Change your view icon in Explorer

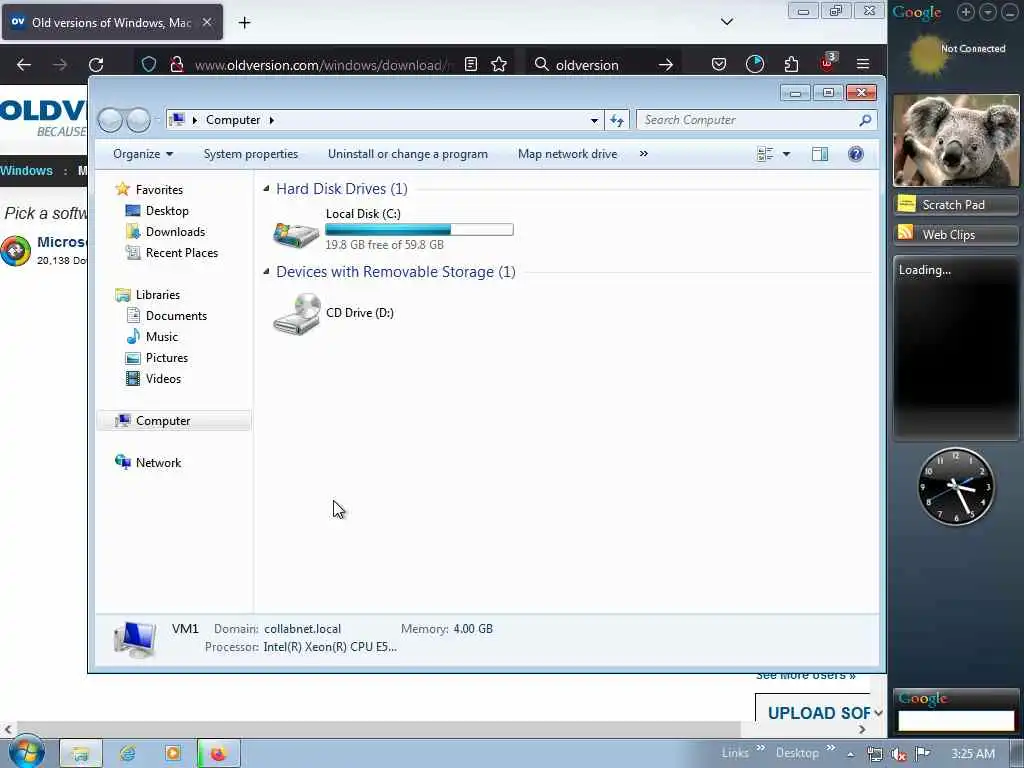[x=765, y=154]
